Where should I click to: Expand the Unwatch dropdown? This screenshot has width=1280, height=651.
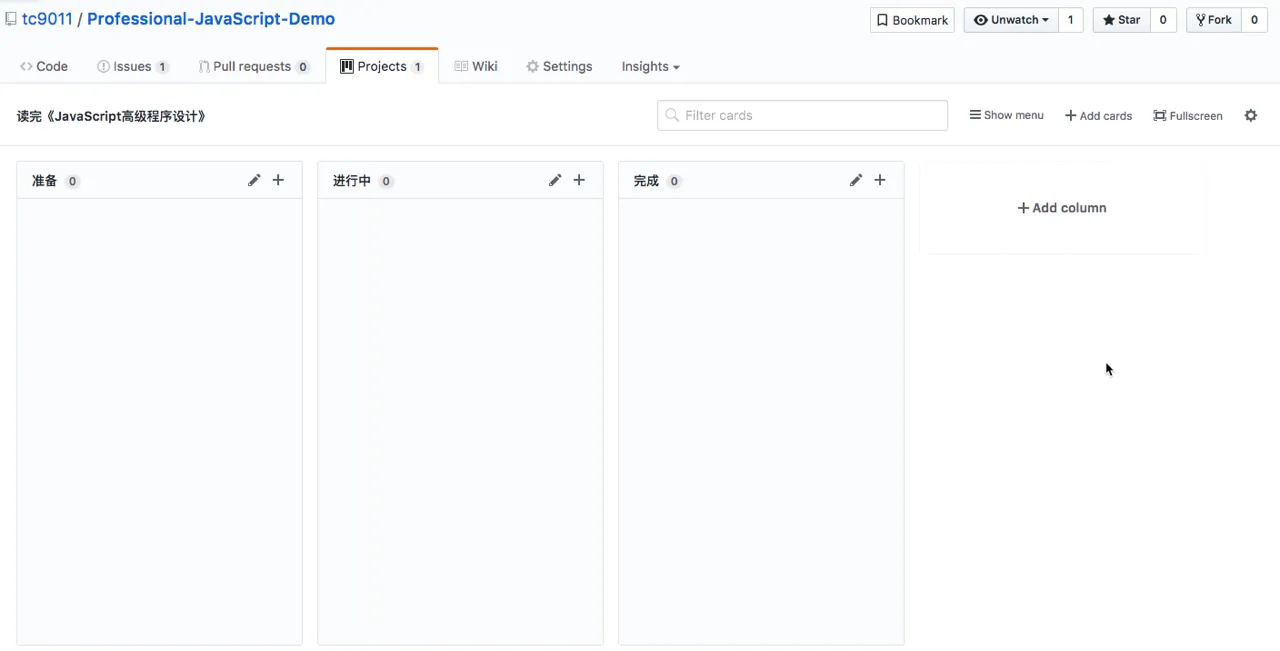click(1010, 20)
